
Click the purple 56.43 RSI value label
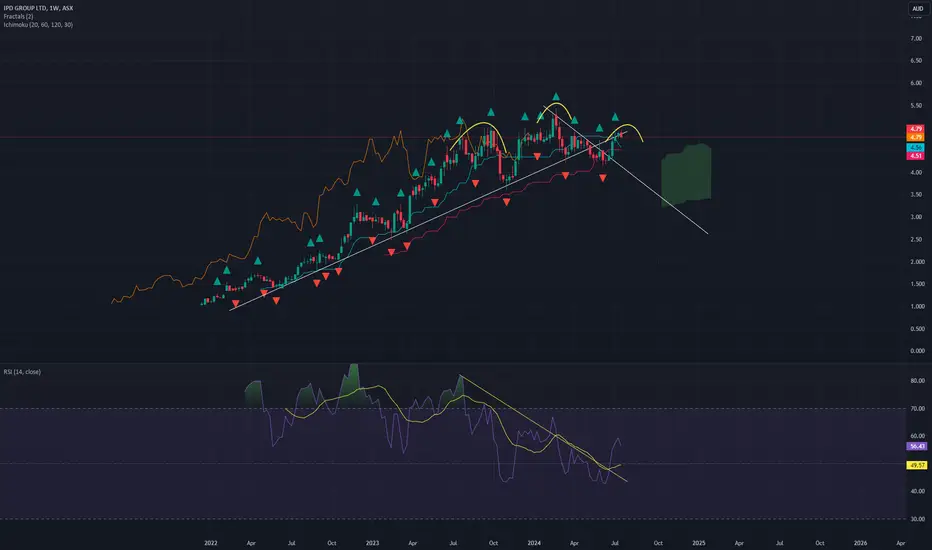[917, 446]
